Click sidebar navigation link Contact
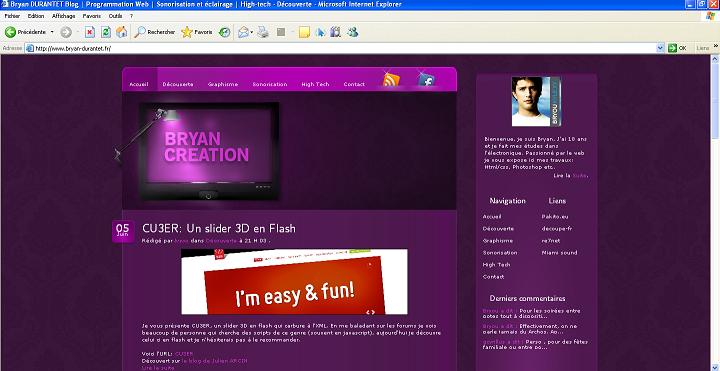Image resolution: width=720 pixels, height=371 pixels. tap(494, 277)
